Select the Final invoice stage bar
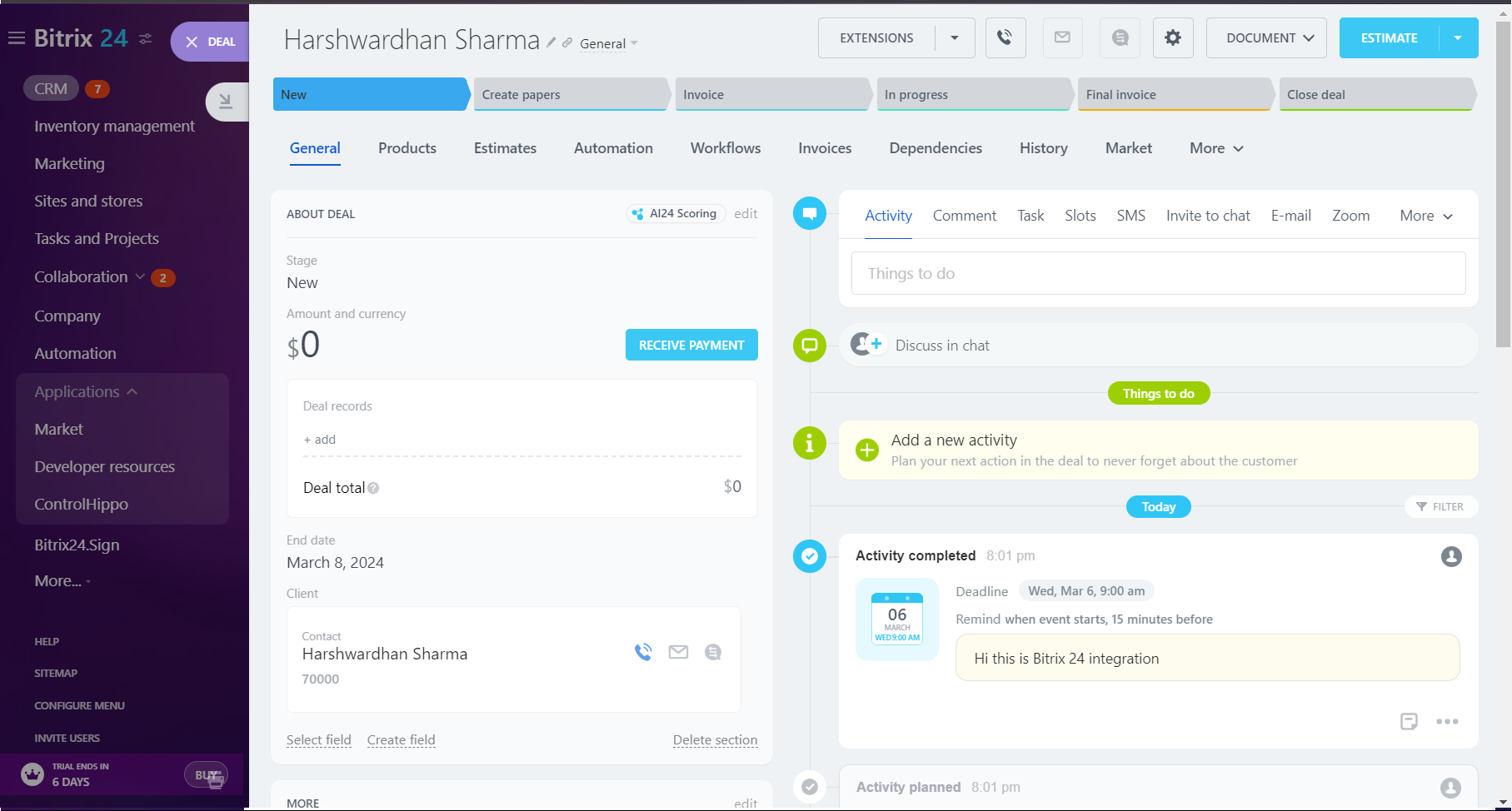Image resolution: width=1512 pixels, height=811 pixels. (x=1173, y=94)
